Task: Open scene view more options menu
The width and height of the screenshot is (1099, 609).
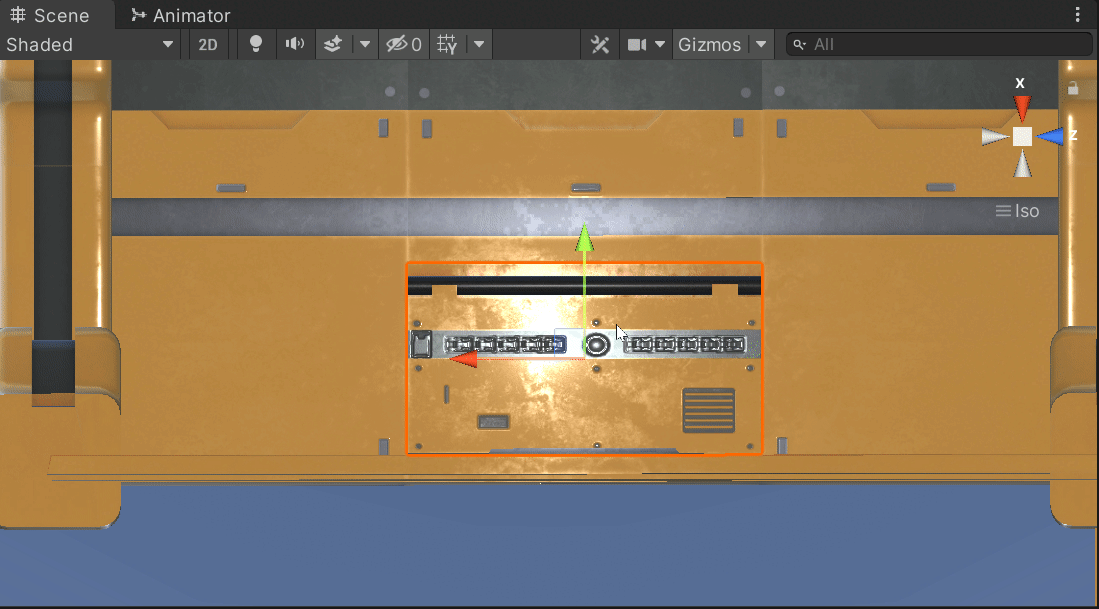Action: (x=1077, y=15)
